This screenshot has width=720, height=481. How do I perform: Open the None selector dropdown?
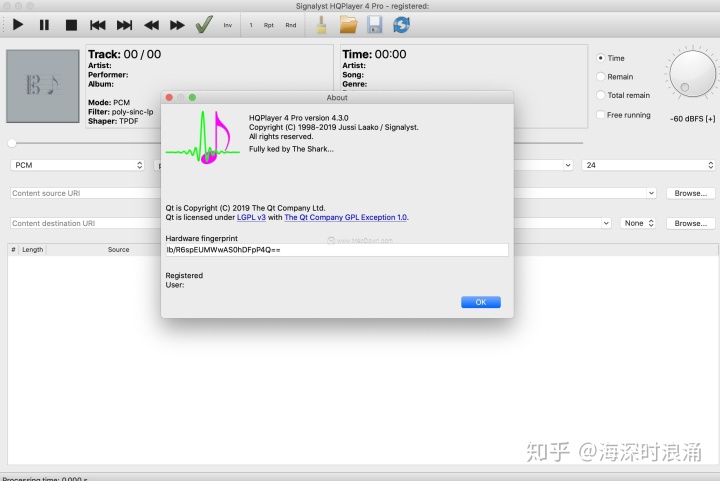(x=639, y=223)
